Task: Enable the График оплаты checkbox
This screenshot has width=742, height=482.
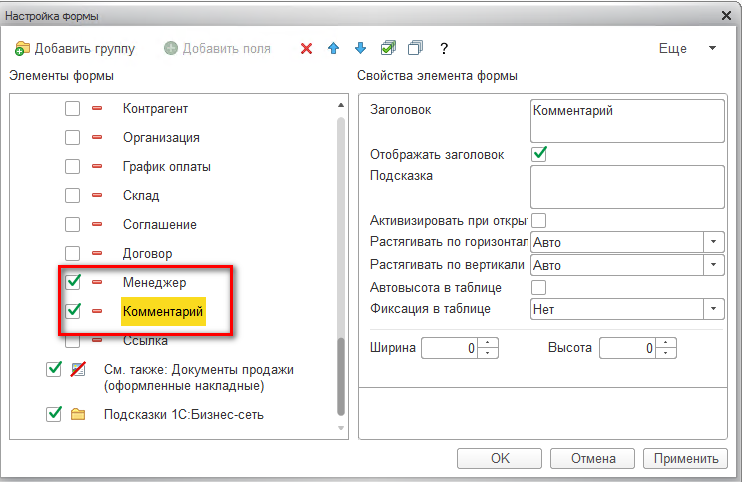Action: click(x=72, y=167)
